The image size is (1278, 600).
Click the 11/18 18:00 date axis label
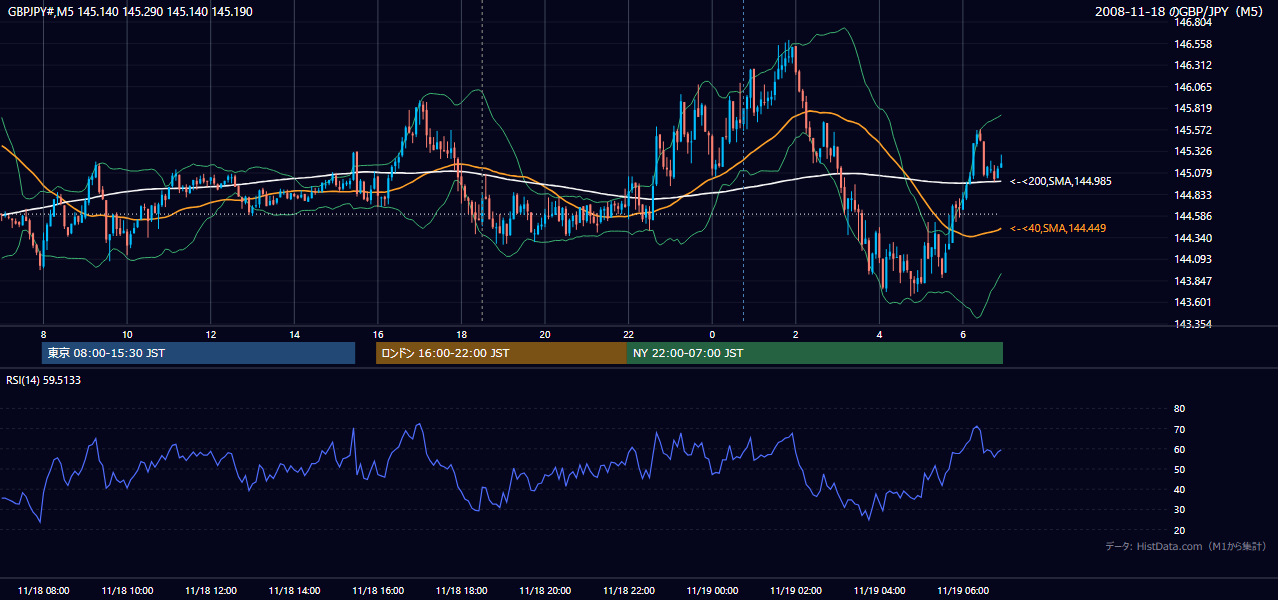461,591
